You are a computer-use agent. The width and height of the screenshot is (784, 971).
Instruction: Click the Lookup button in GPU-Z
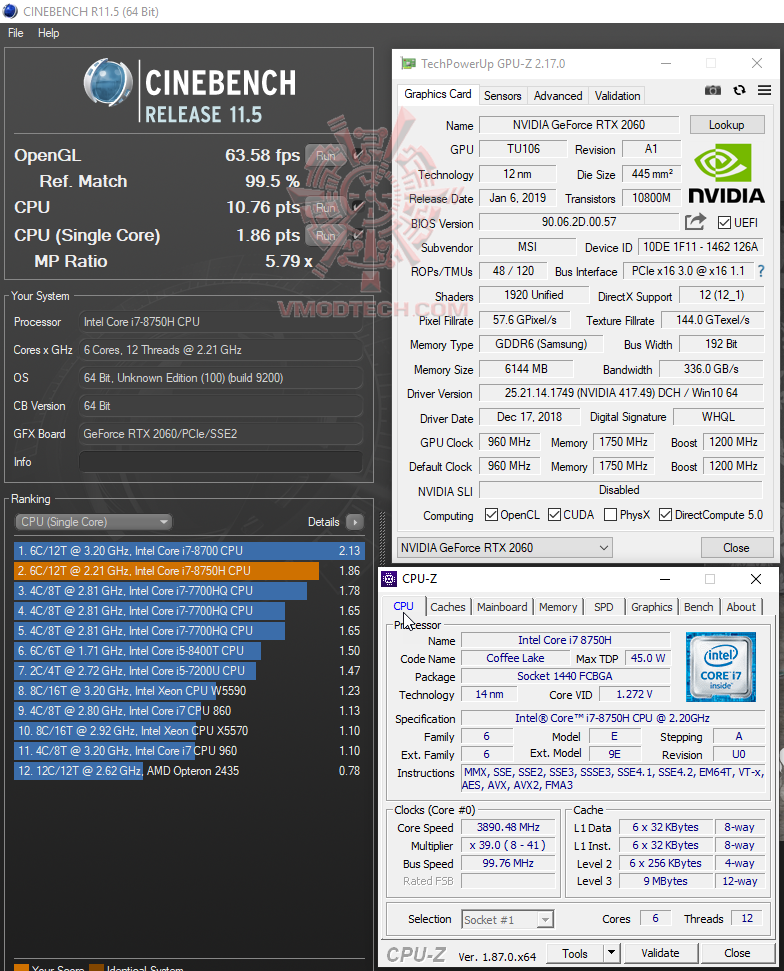coord(727,124)
